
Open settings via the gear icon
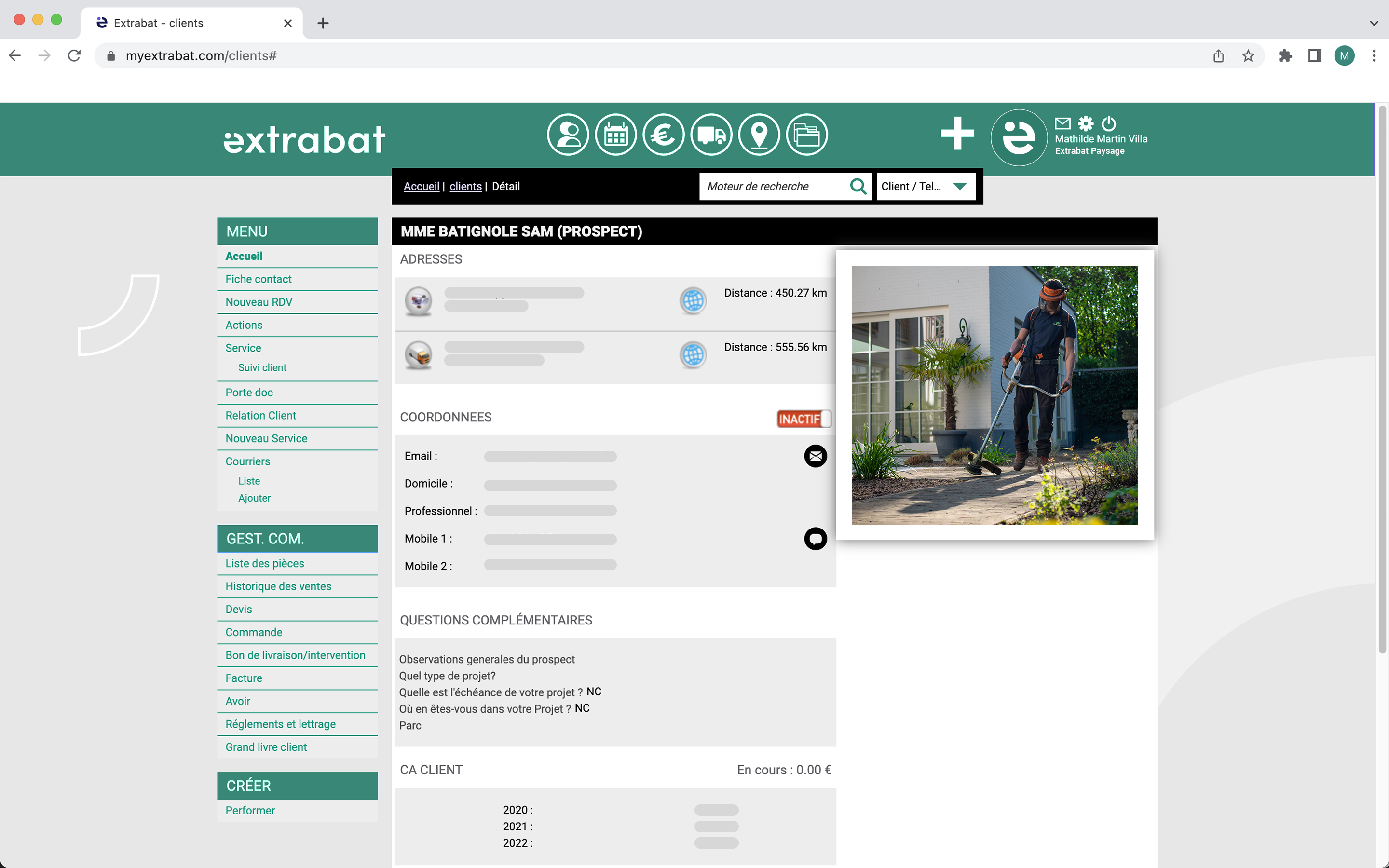coord(1086,122)
